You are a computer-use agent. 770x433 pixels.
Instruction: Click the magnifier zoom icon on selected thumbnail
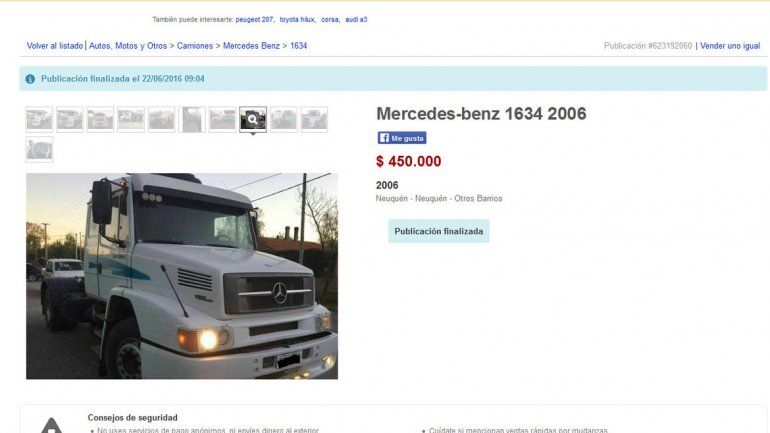(x=252, y=119)
